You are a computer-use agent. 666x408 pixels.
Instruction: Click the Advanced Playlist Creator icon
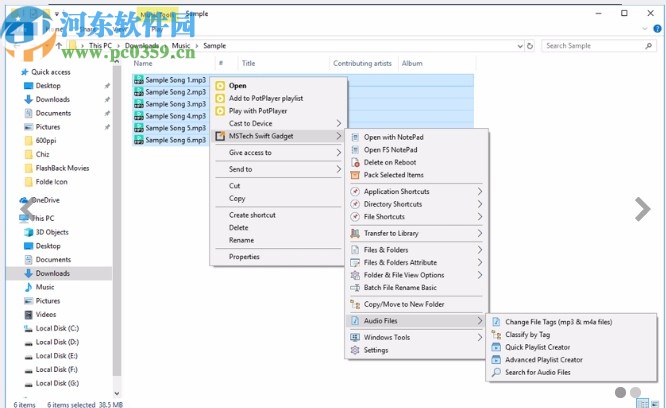(496, 360)
